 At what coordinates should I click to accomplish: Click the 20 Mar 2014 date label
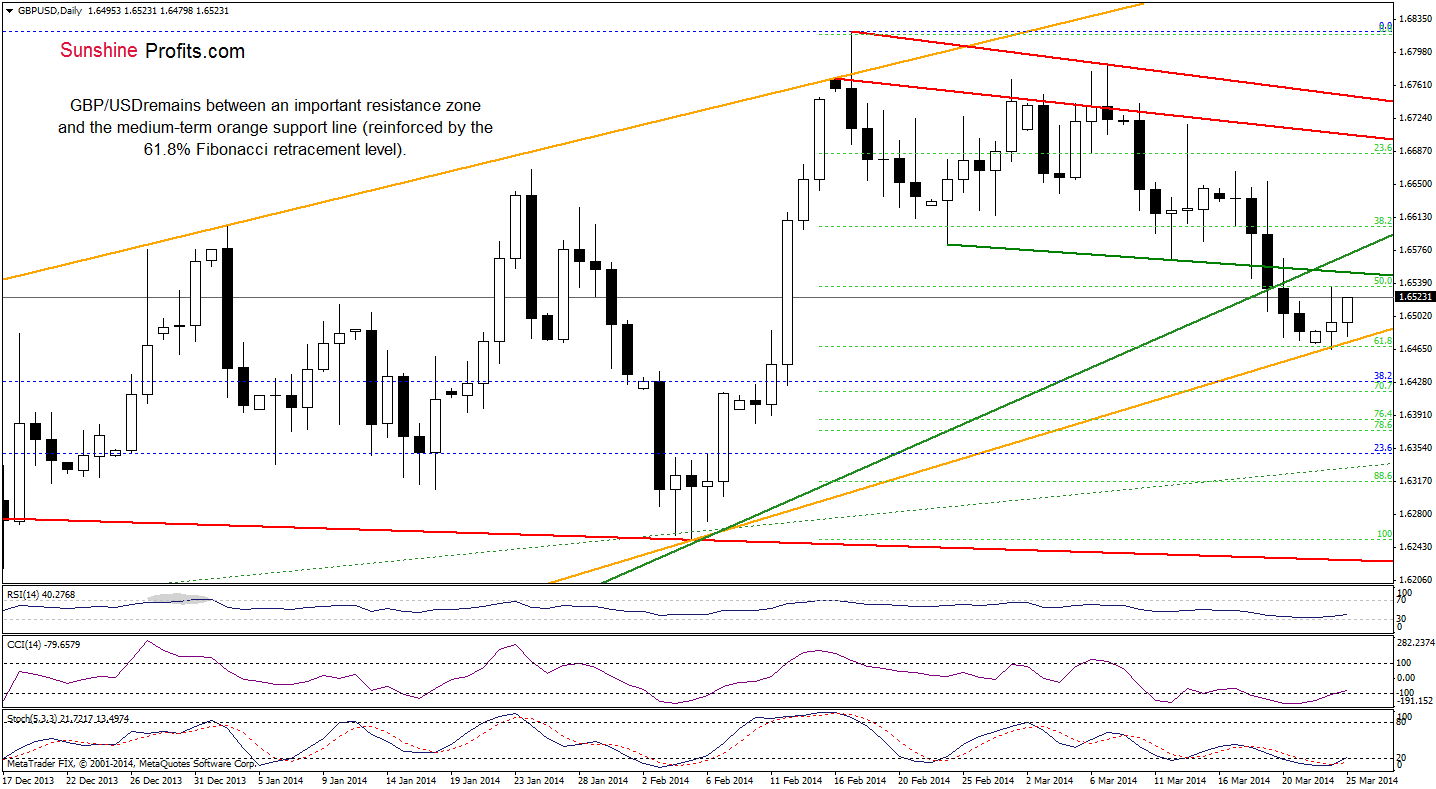(1310, 779)
